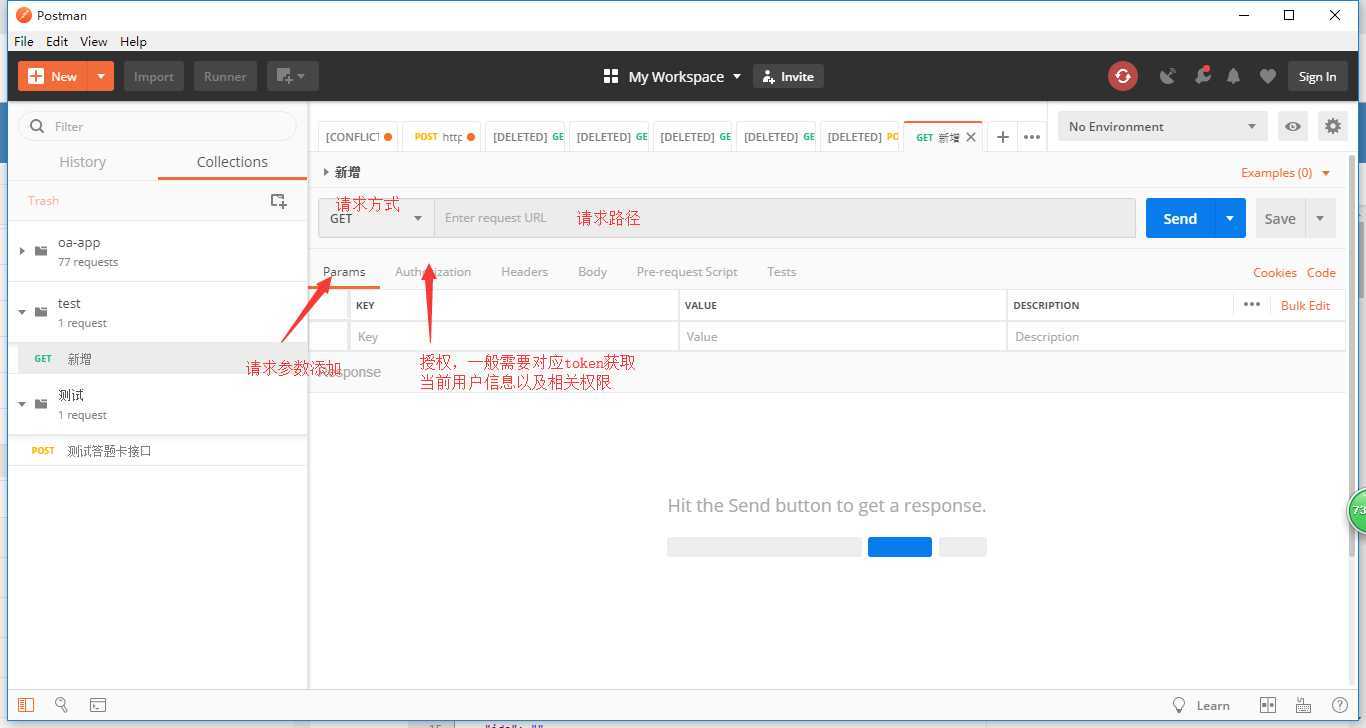Select the POST 测试答题卡接口 request

point(157,451)
